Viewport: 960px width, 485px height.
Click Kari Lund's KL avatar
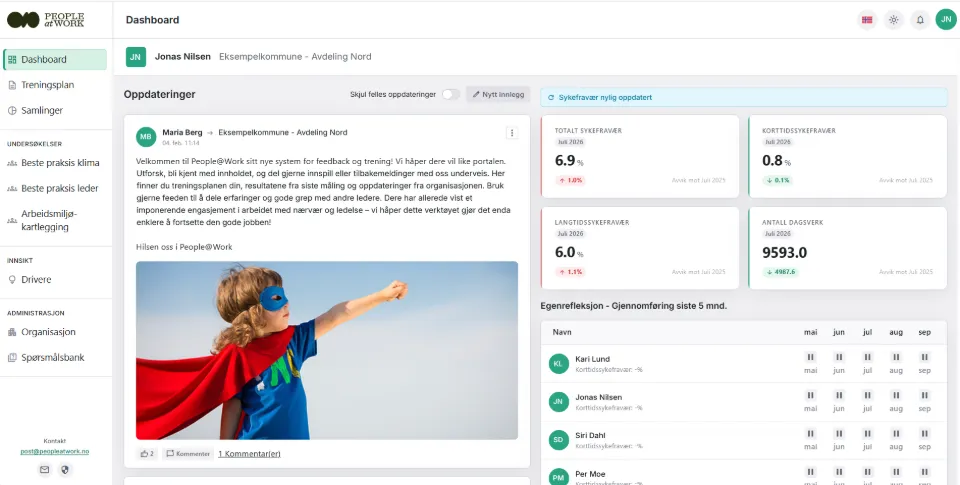(x=558, y=364)
